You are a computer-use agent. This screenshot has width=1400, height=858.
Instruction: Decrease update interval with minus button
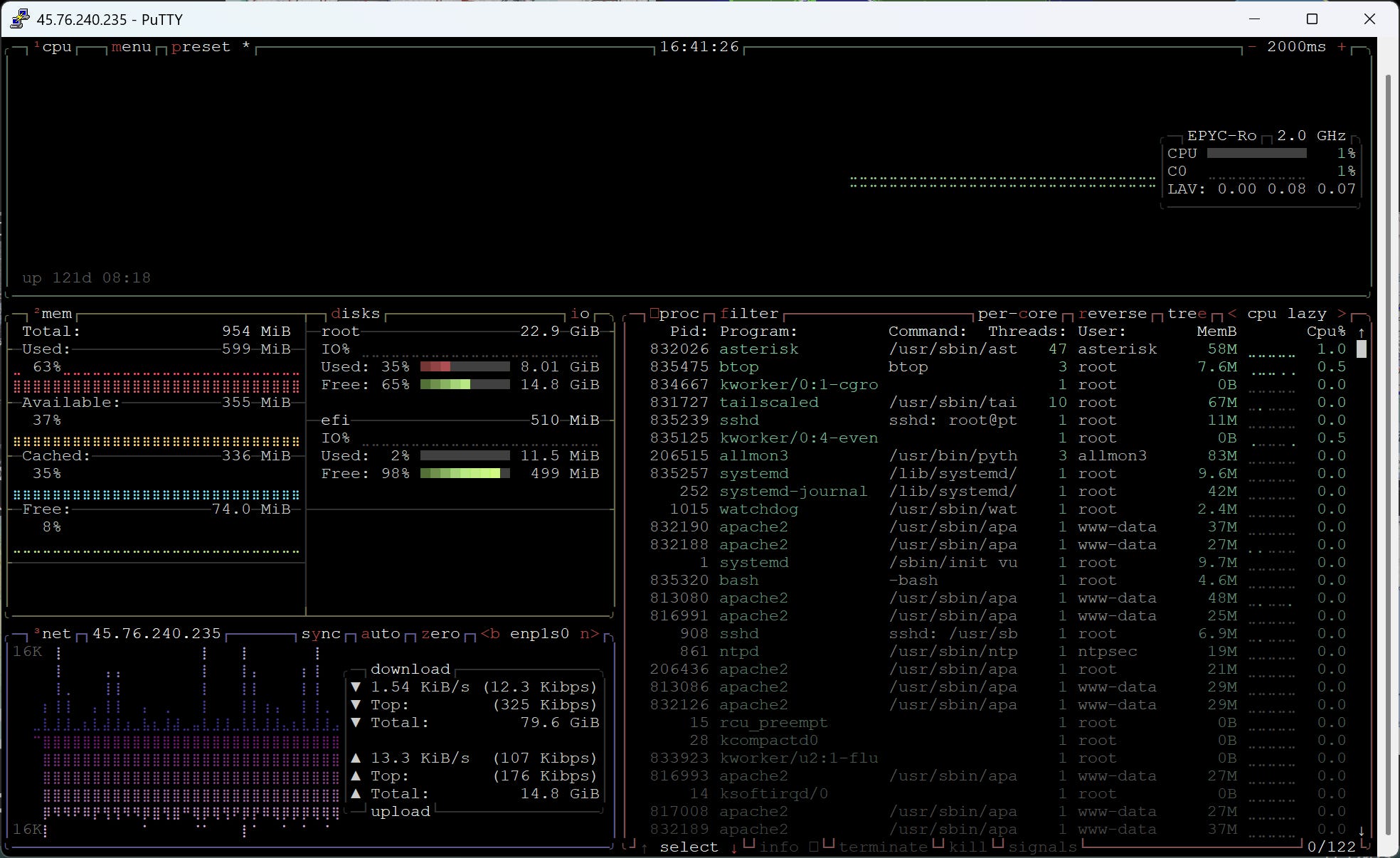point(1252,47)
